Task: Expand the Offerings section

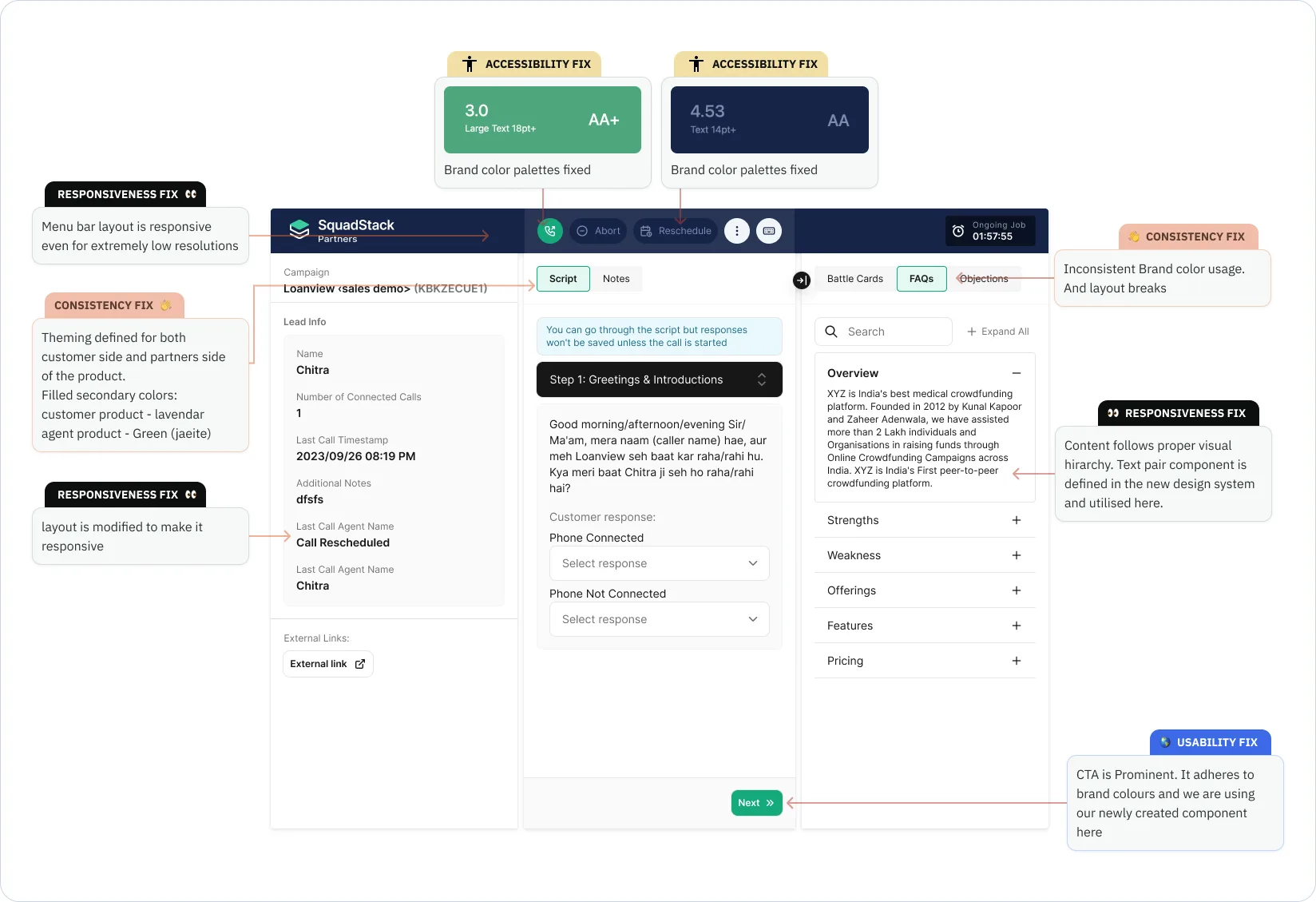Action: coord(1017,590)
